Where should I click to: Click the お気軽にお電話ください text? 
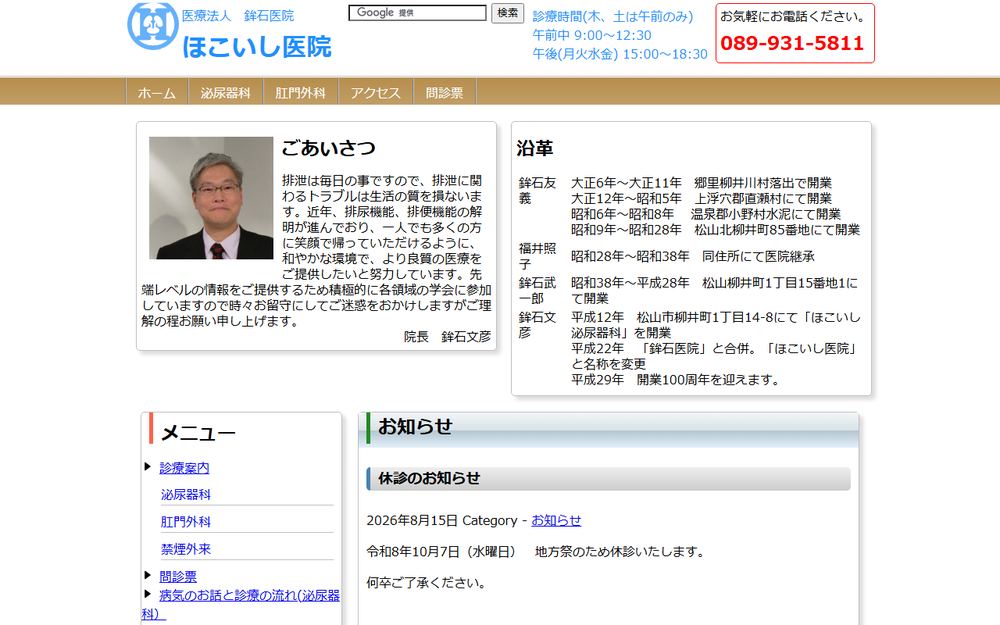pos(792,17)
